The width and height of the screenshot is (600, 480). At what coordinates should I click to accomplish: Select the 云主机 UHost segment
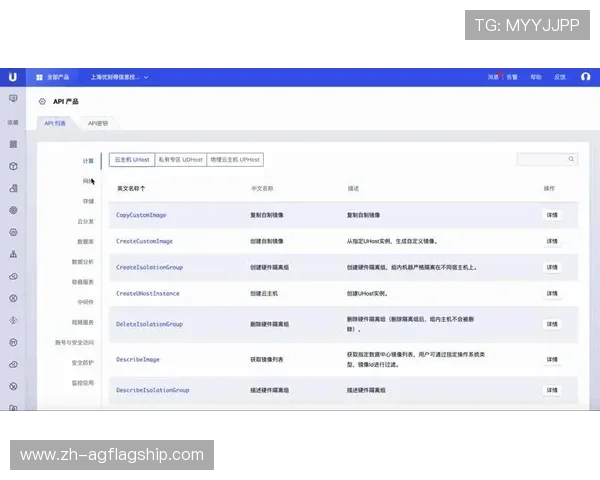pyautogui.click(x=132, y=160)
